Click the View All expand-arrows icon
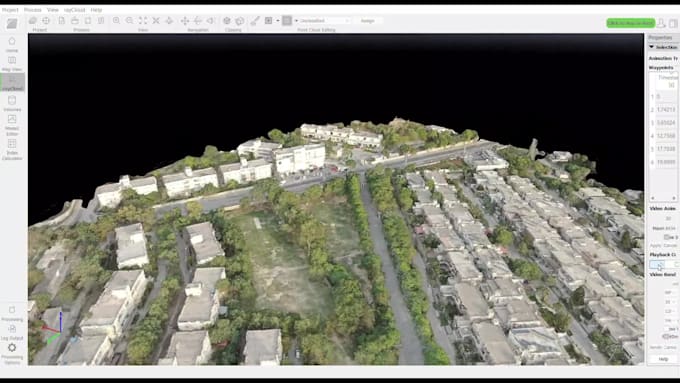Screen dimensions: 680x383 coord(143,20)
